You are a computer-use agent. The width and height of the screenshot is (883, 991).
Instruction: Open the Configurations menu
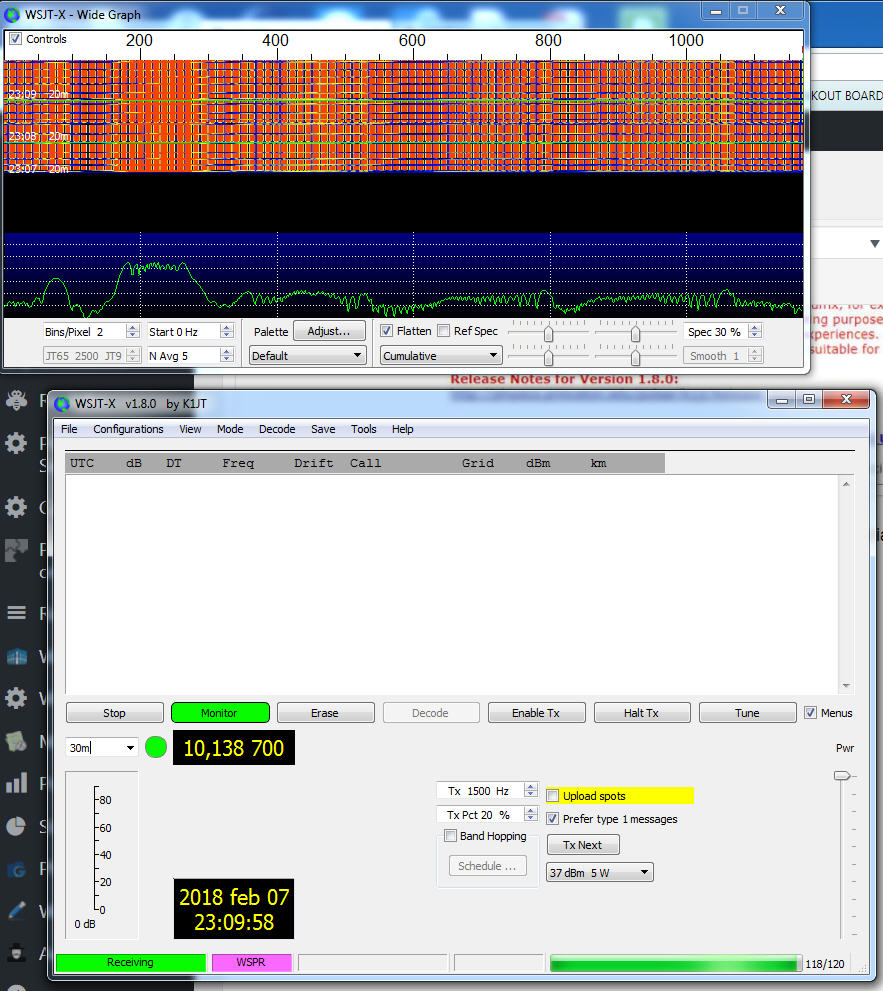128,429
